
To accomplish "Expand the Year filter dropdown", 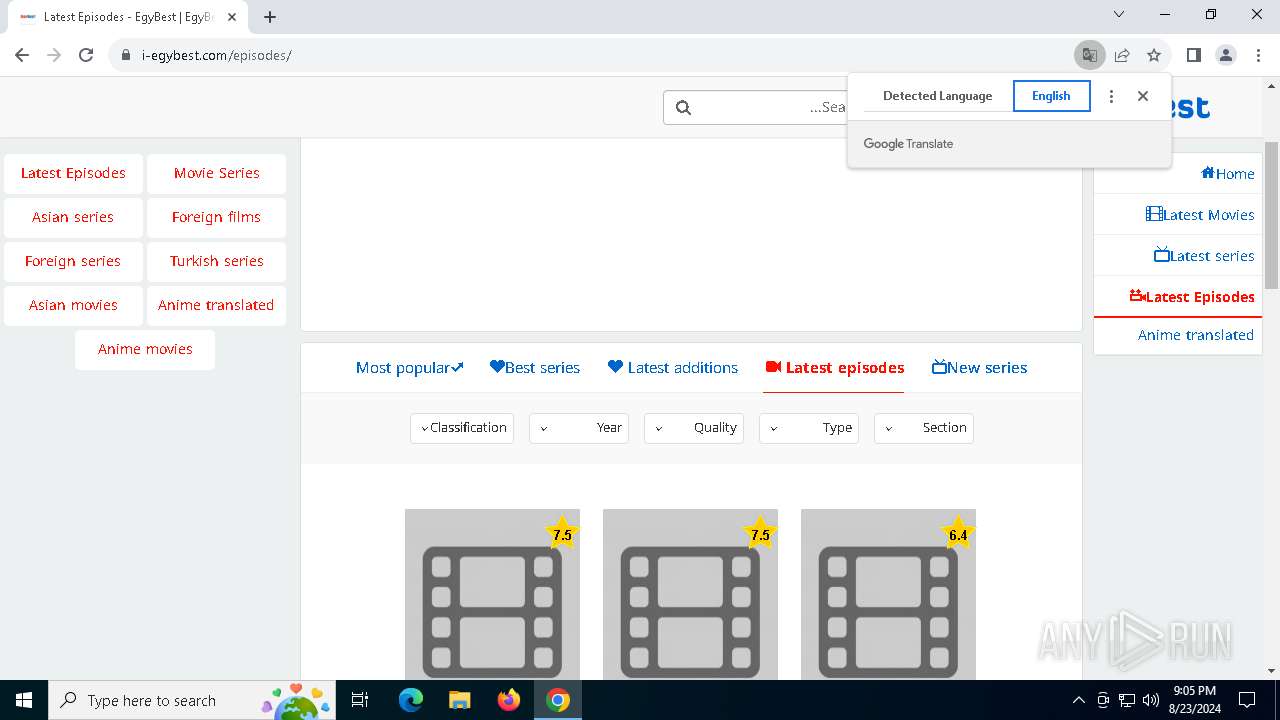I will (x=579, y=428).
